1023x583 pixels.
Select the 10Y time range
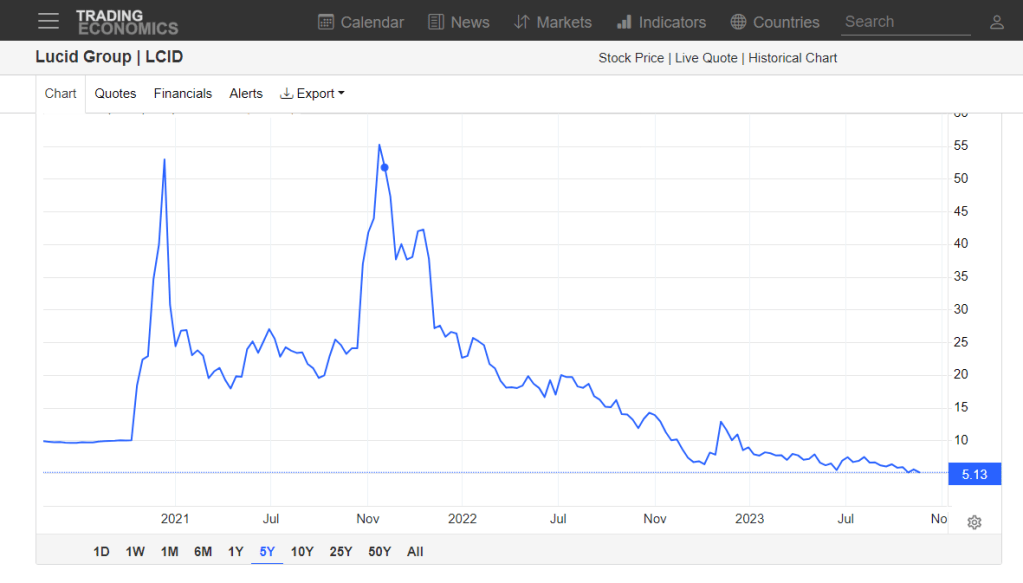tap(302, 551)
